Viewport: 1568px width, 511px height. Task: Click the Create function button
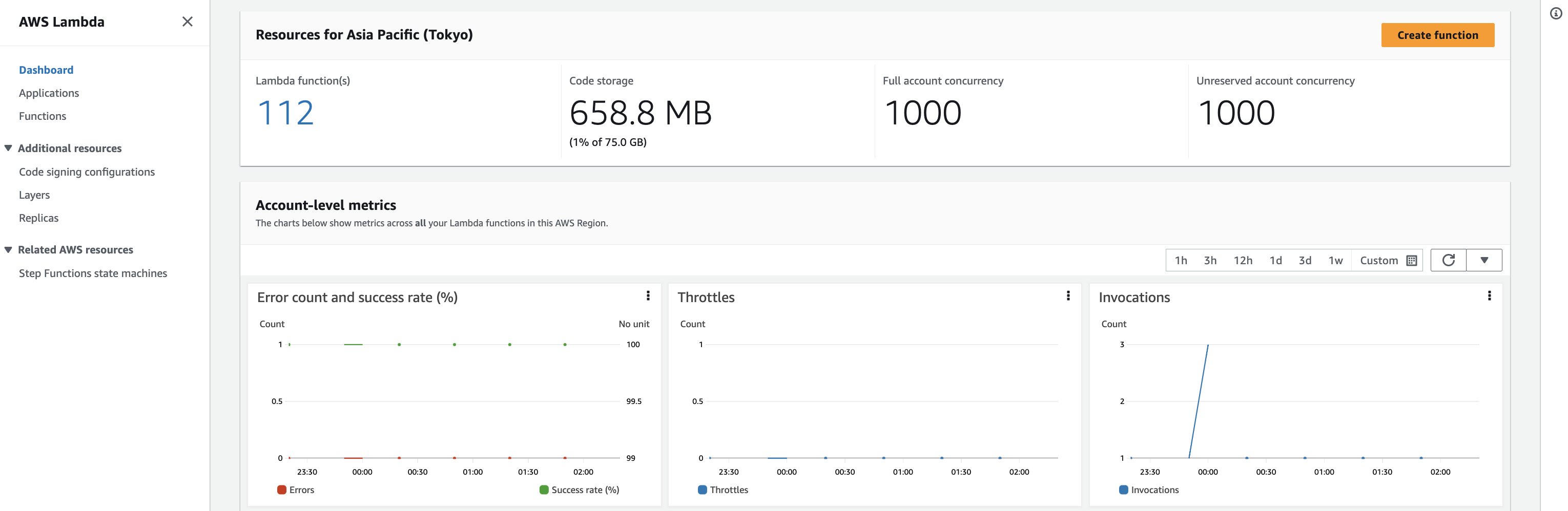(1437, 35)
